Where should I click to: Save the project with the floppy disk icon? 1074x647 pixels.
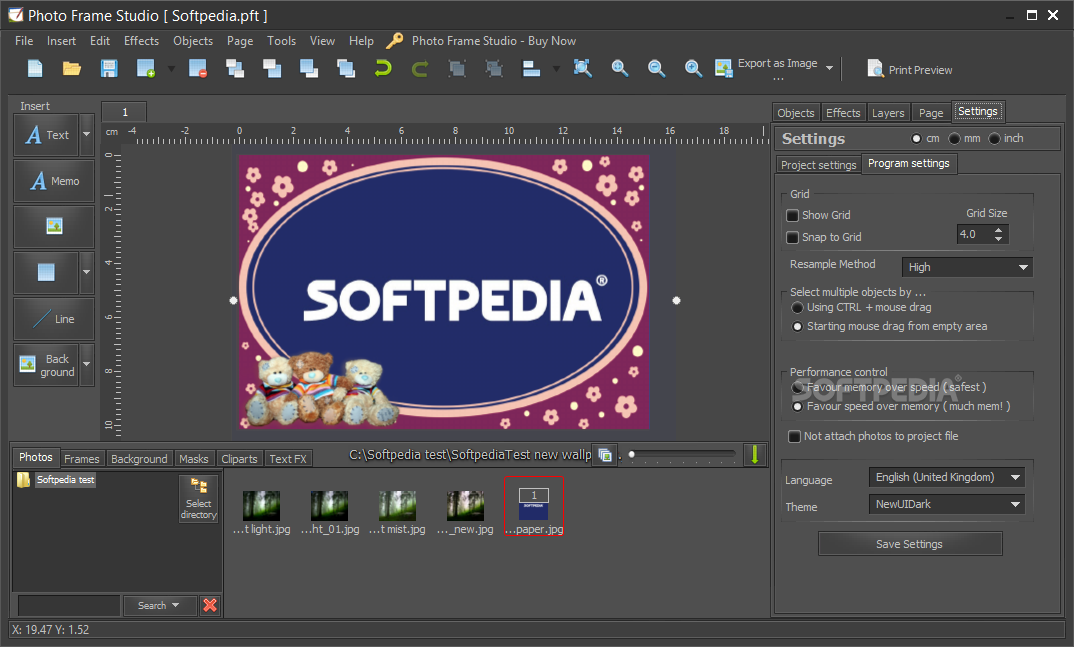pyautogui.click(x=109, y=68)
